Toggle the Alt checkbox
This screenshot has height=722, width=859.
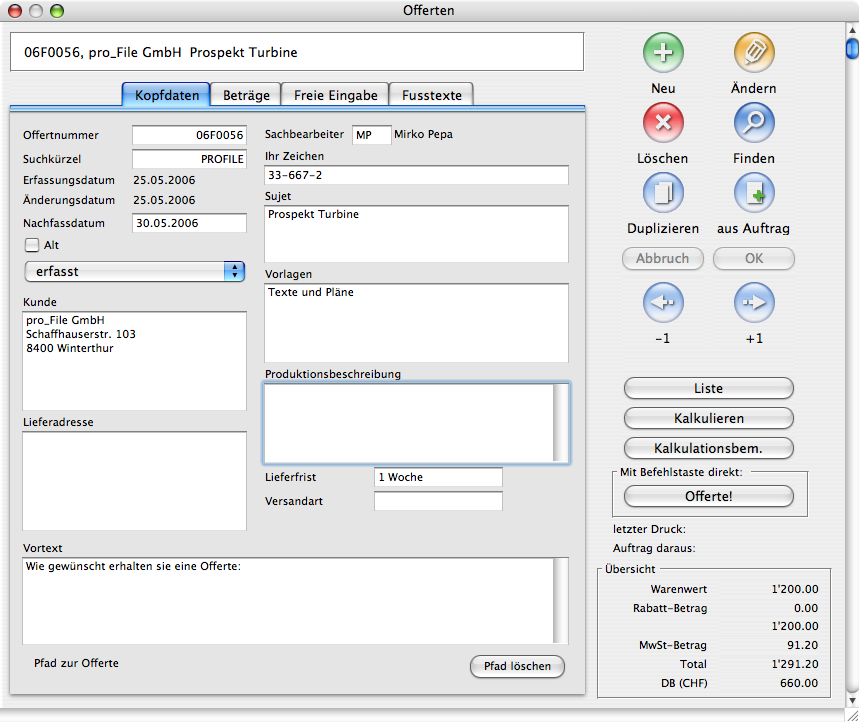click(32, 245)
